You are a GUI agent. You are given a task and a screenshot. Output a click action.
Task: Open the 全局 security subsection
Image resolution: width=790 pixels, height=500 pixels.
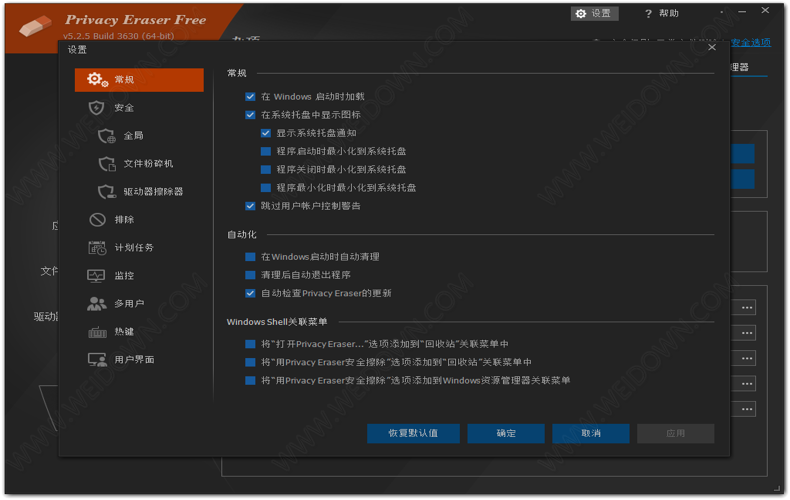[139, 136]
